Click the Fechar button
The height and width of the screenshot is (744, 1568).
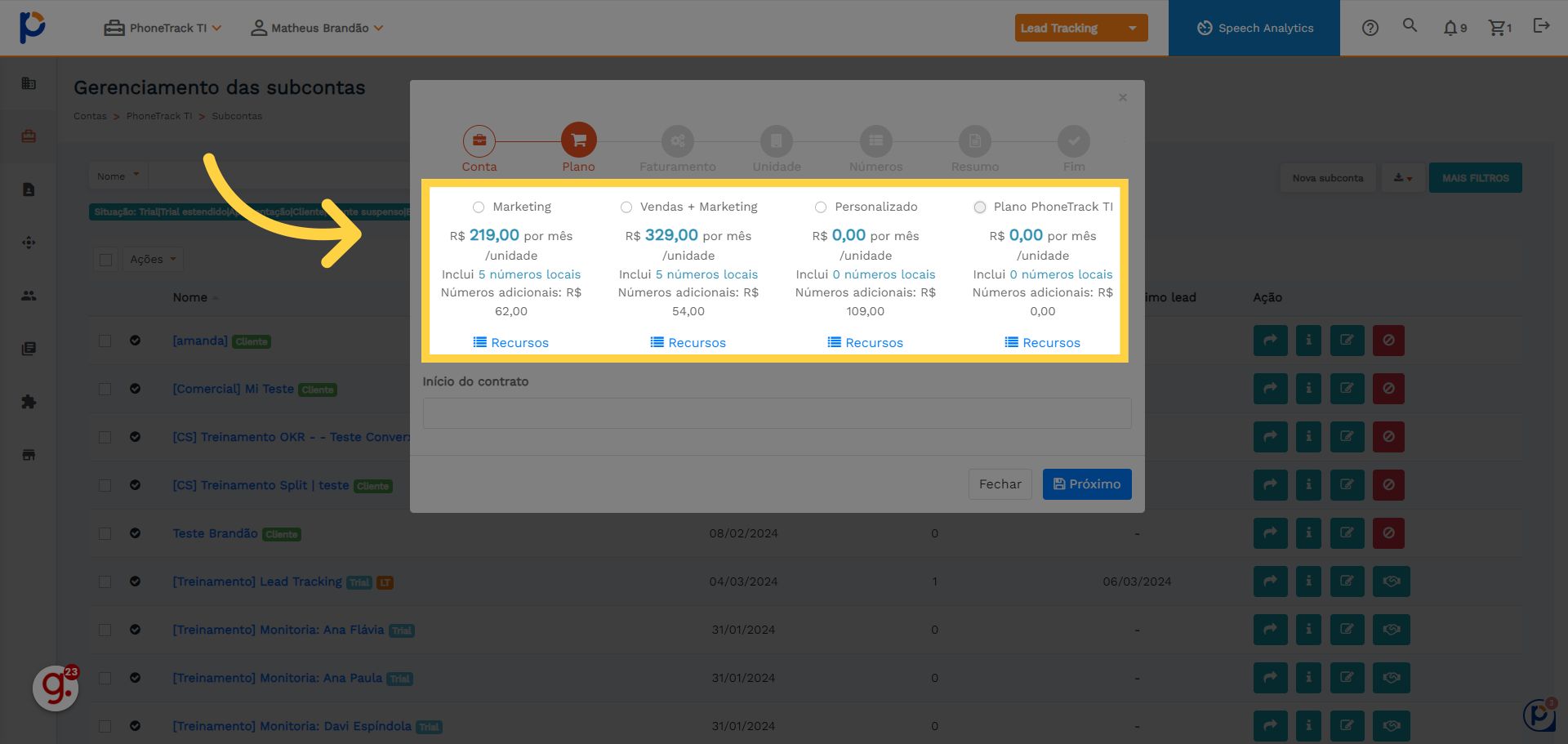(1000, 484)
